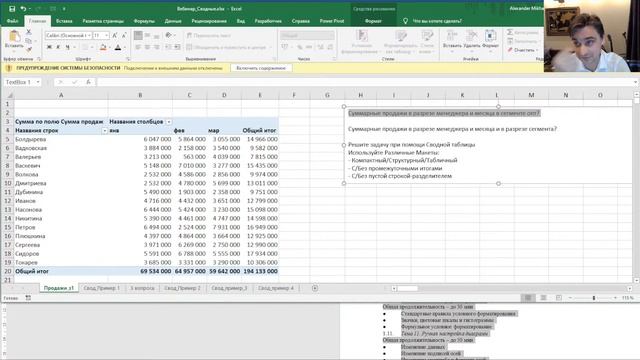Open the Файл menu tab
Image resolution: width=640 pixels, height=360 pixels.
[x=12, y=21]
